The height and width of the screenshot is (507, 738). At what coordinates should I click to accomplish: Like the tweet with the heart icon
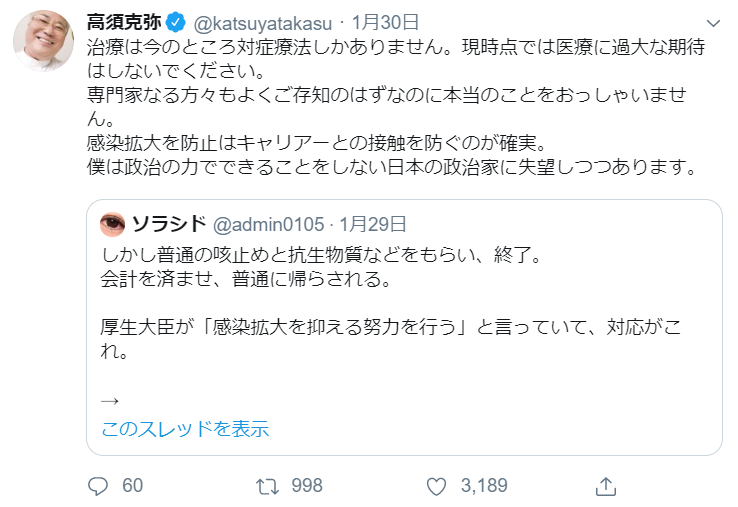(435, 486)
